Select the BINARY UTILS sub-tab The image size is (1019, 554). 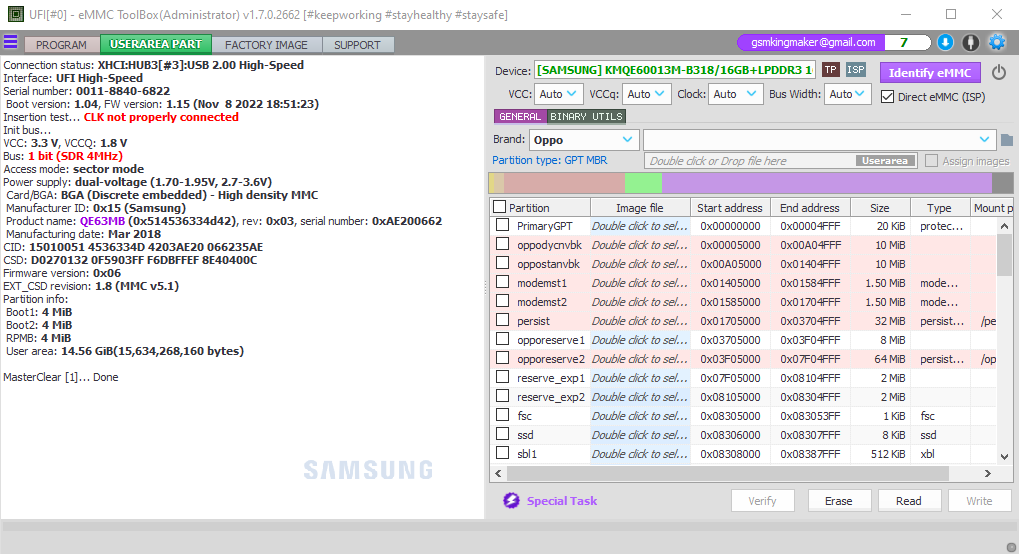[586, 116]
